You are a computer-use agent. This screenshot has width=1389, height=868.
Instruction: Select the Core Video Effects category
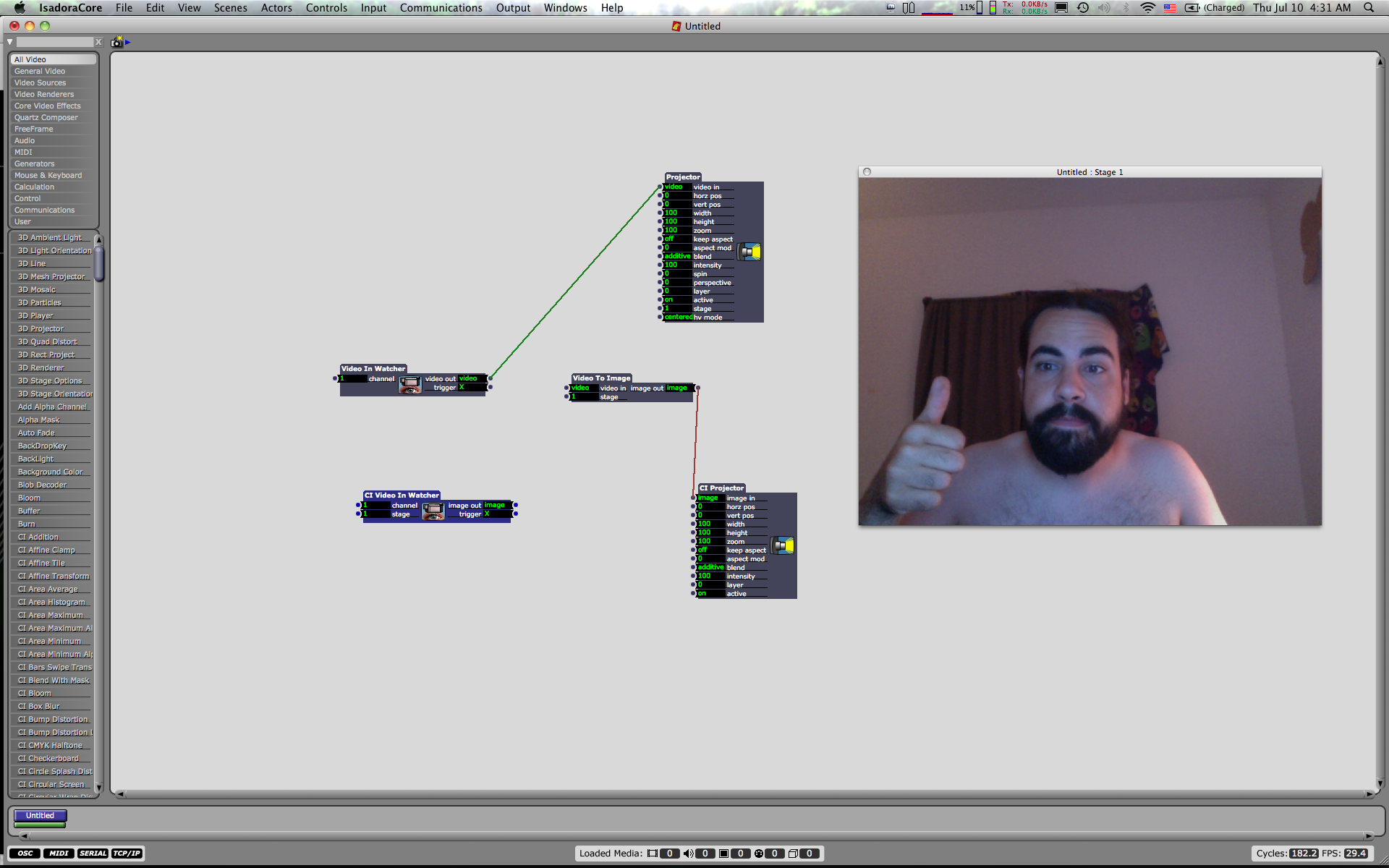(x=54, y=106)
